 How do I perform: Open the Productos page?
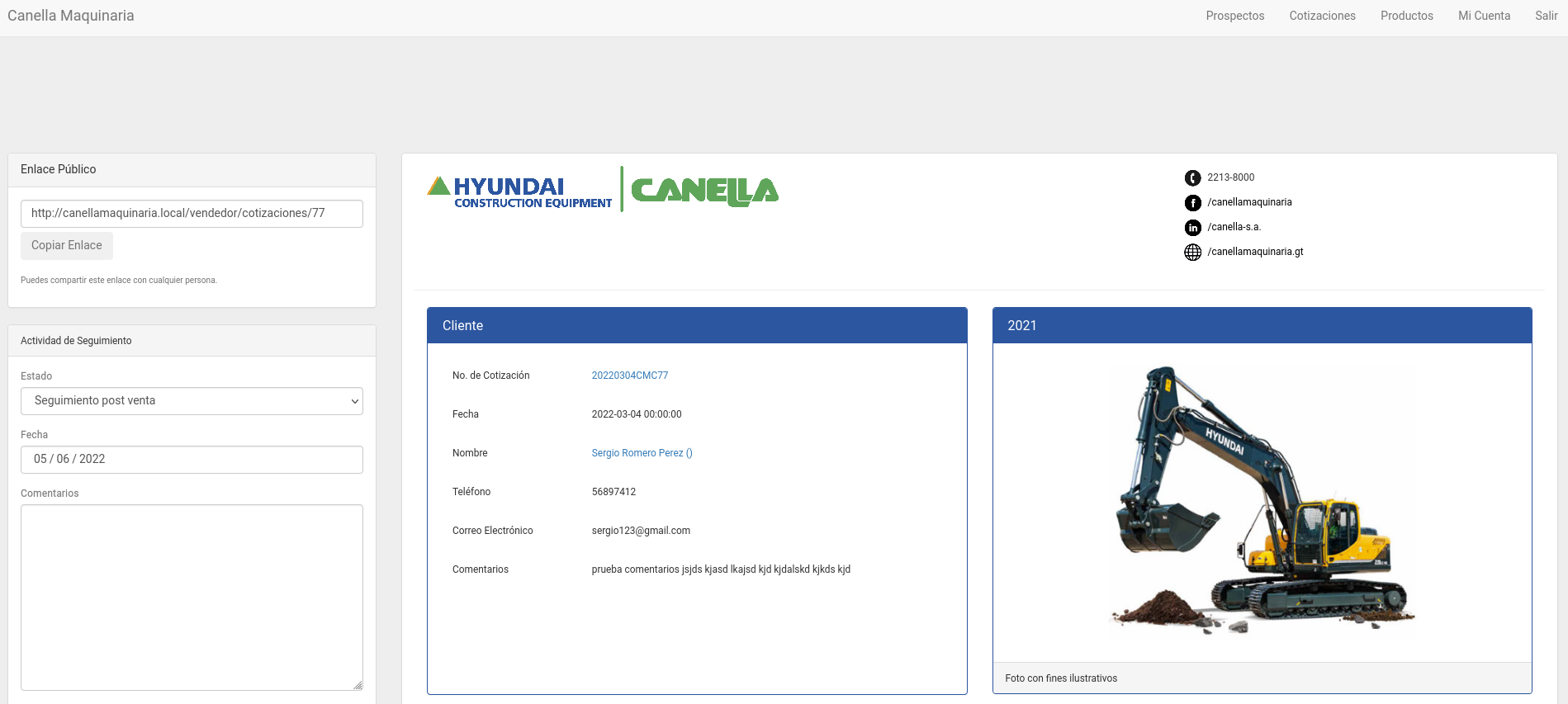[1406, 16]
